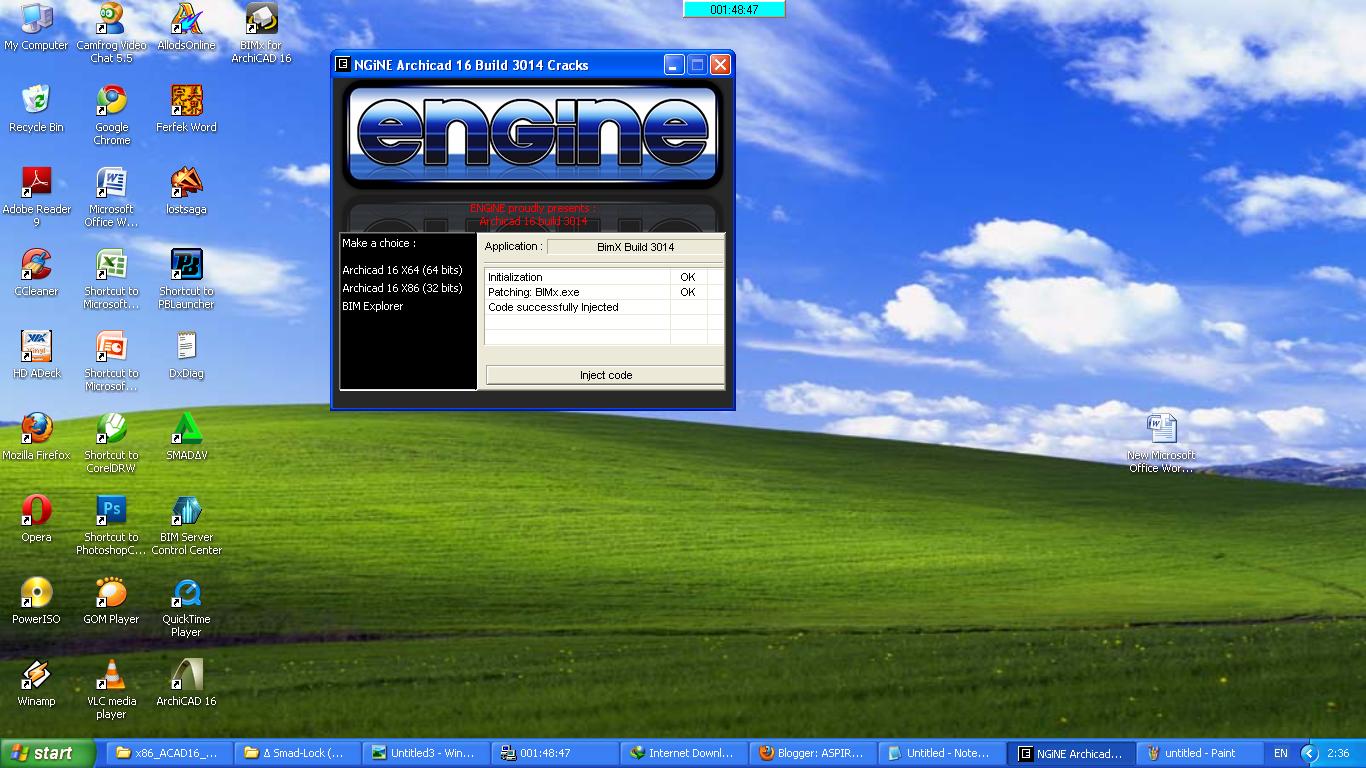Open the Recycle Bin icon
The height and width of the screenshot is (768, 1366).
[36, 109]
